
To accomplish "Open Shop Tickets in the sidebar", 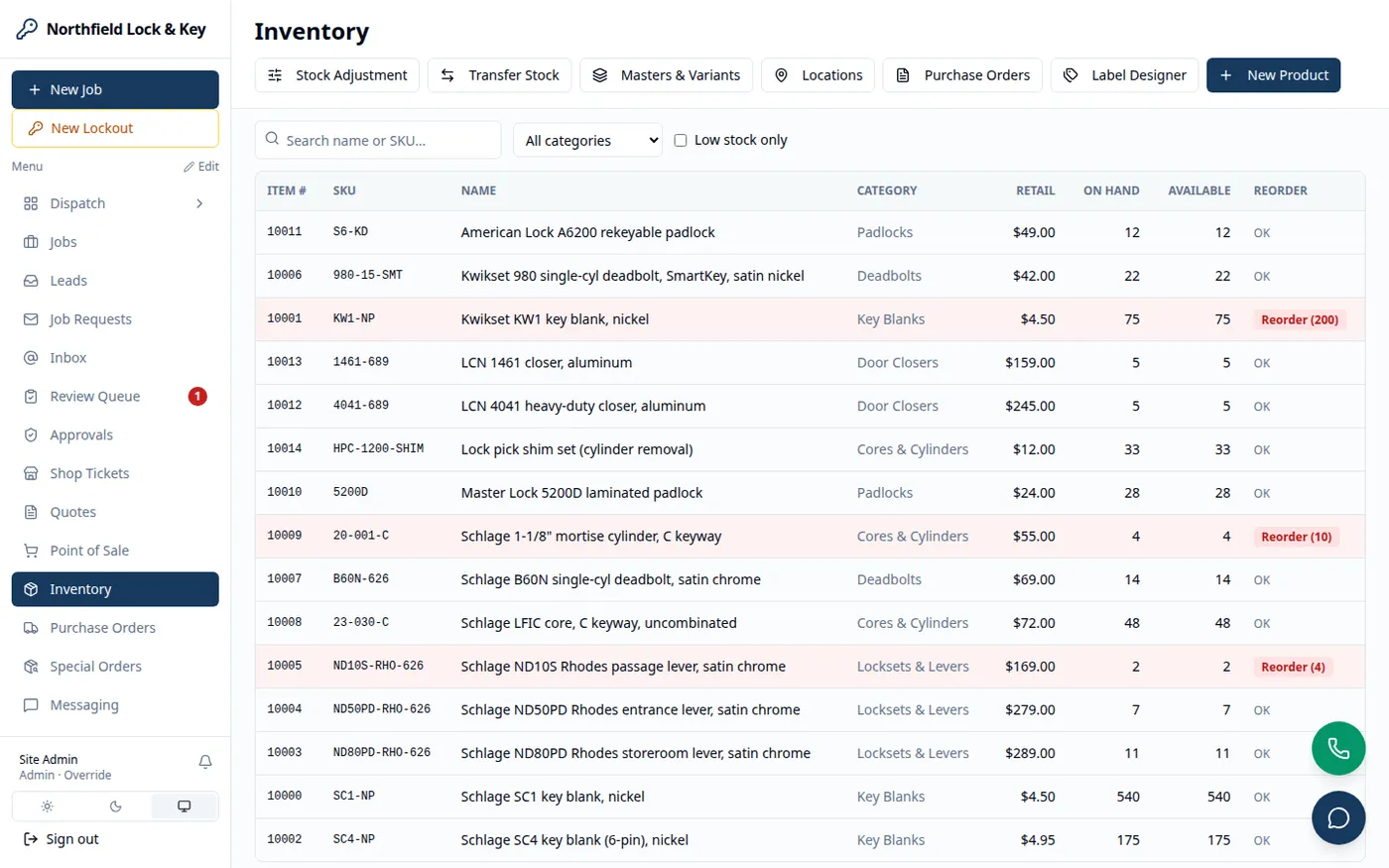I will pyautogui.click(x=115, y=474).
